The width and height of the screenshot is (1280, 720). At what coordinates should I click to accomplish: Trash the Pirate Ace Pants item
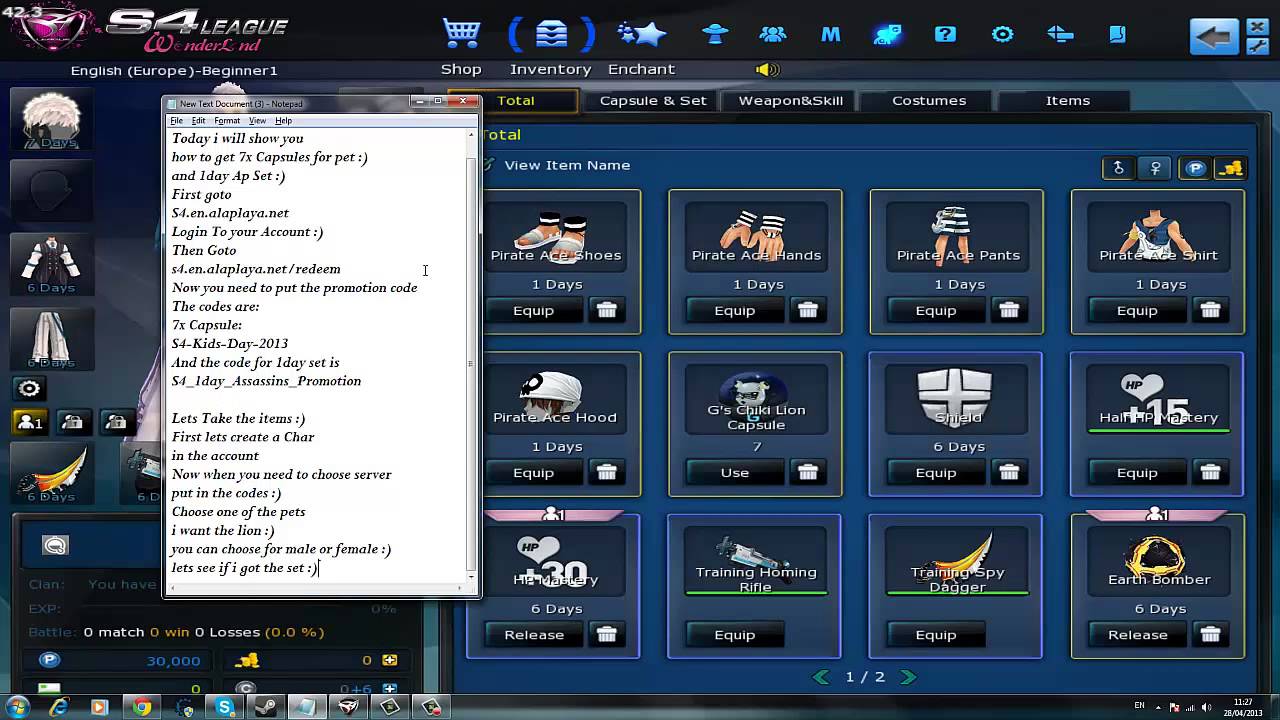(x=1009, y=310)
